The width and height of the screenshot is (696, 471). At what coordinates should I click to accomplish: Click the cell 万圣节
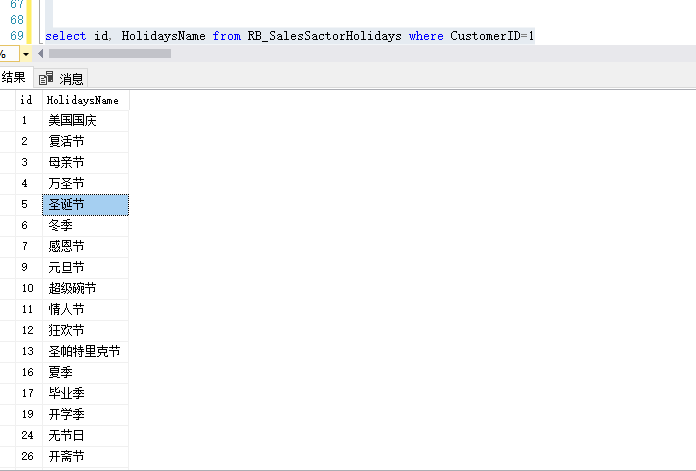click(86, 183)
